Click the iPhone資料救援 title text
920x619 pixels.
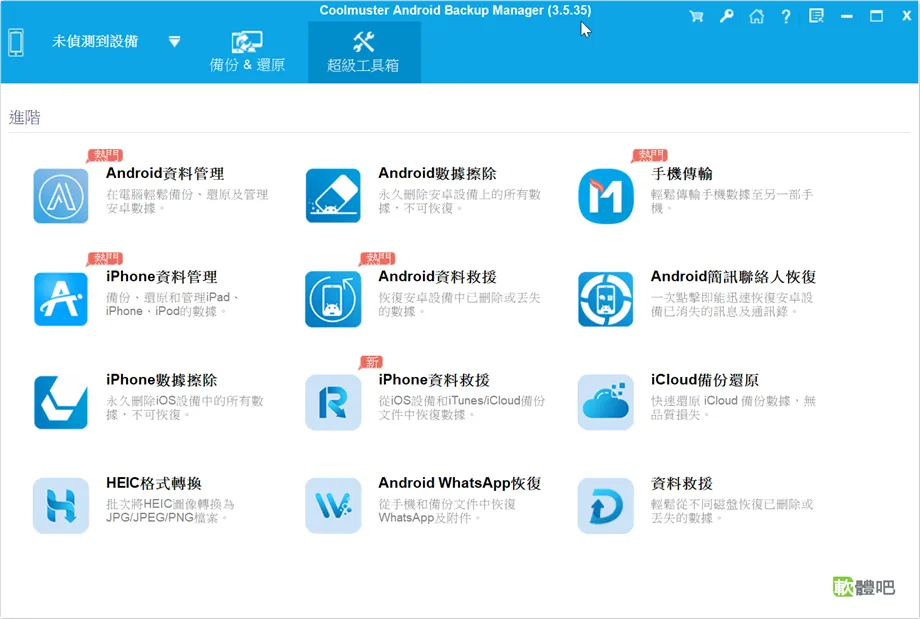[434, 380]
